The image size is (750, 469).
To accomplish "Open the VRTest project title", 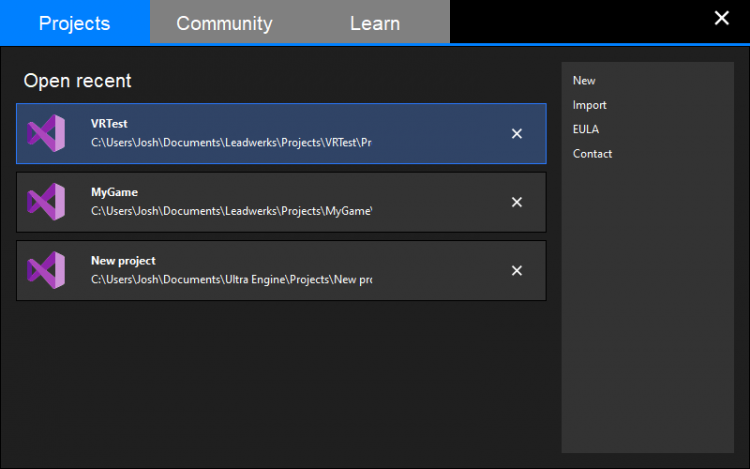I will tap(107, 124).
